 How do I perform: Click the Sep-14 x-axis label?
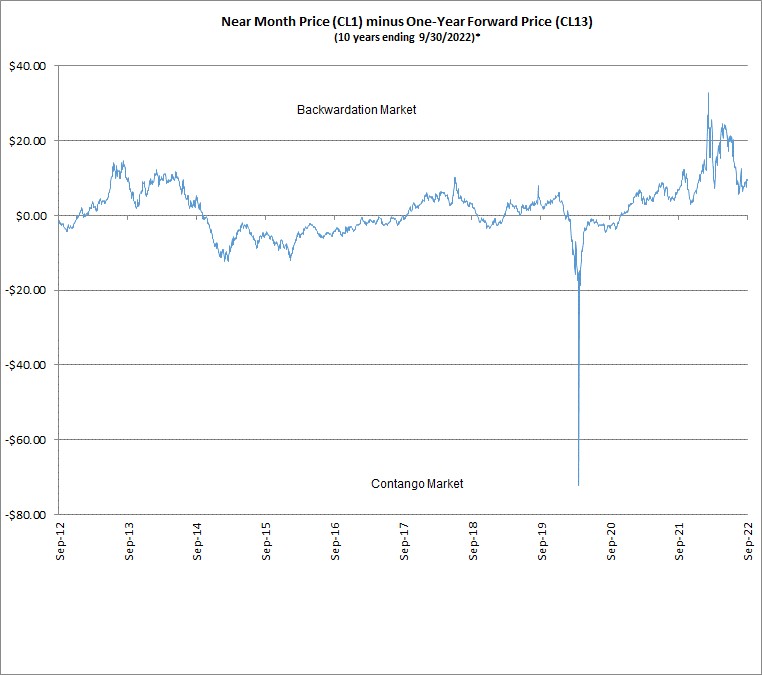(x=197, y=541)
